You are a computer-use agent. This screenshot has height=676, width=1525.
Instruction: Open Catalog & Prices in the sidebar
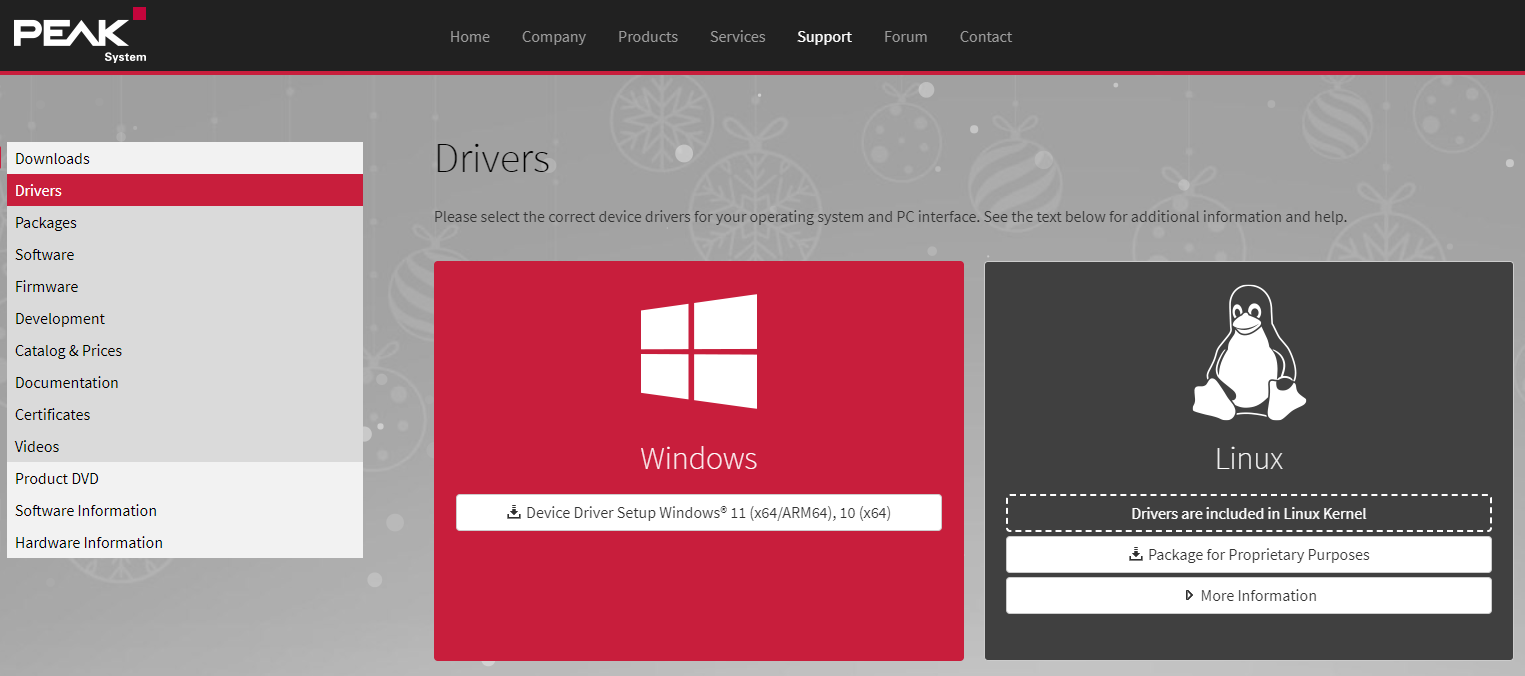[x=185, y=350]
